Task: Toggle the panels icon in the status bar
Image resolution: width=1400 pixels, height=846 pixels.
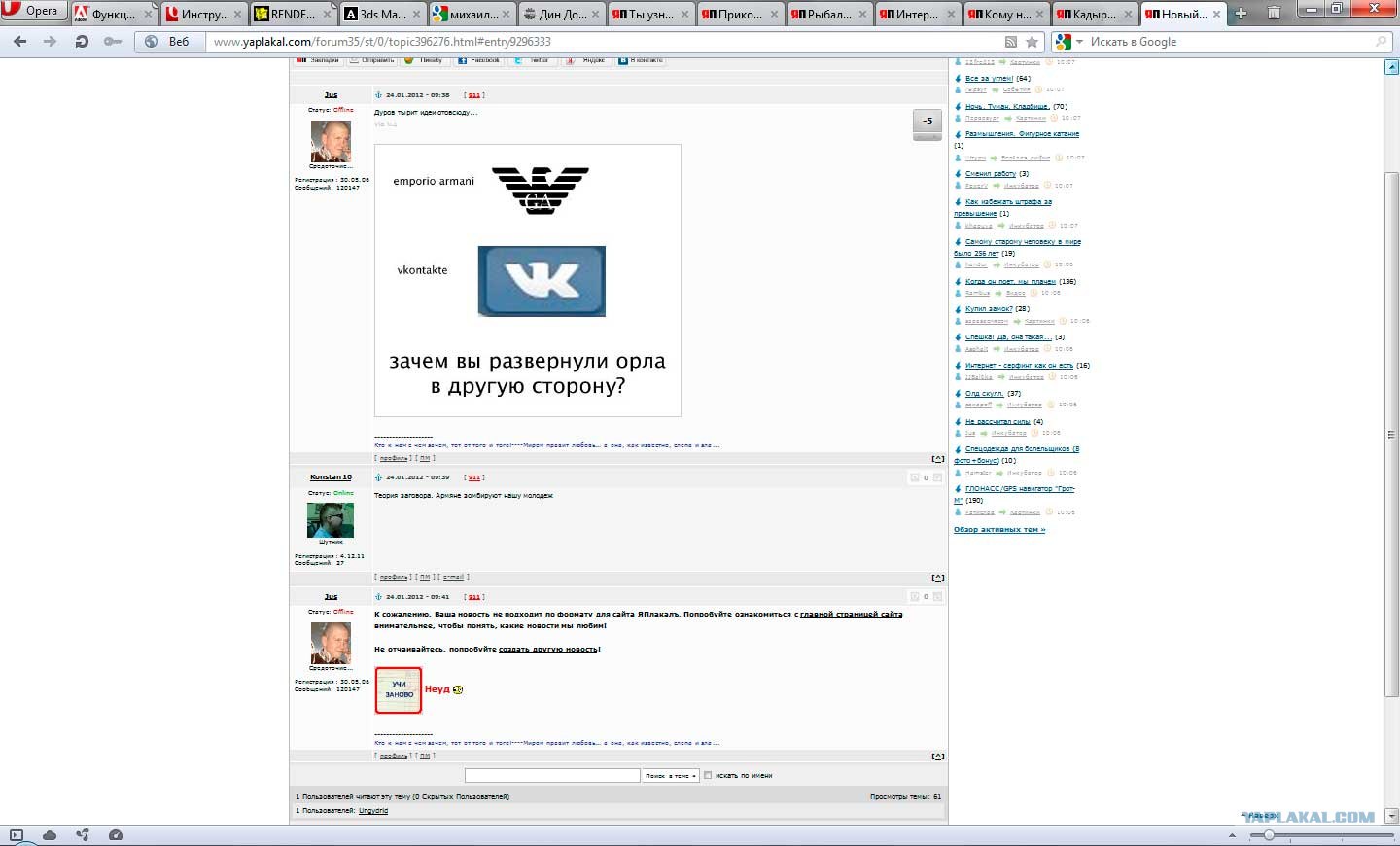Action: pos(17,835)
